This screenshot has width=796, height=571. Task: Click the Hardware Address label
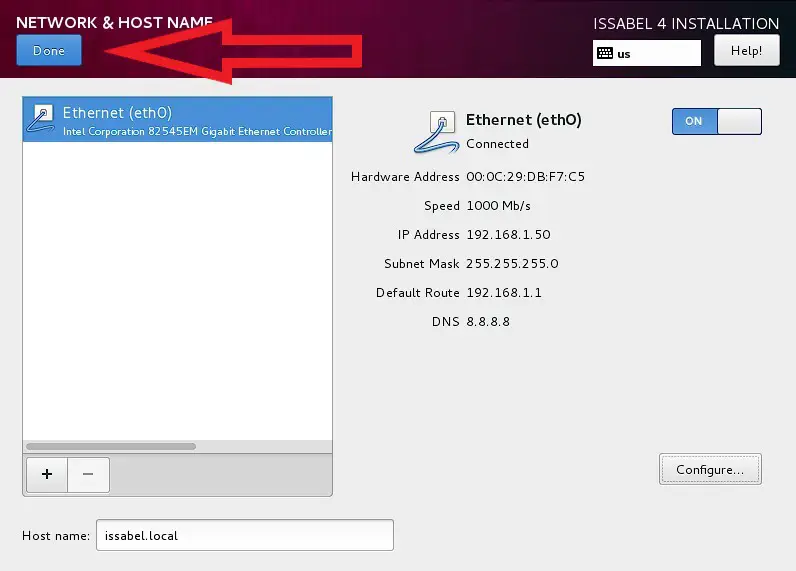point(405,177)
